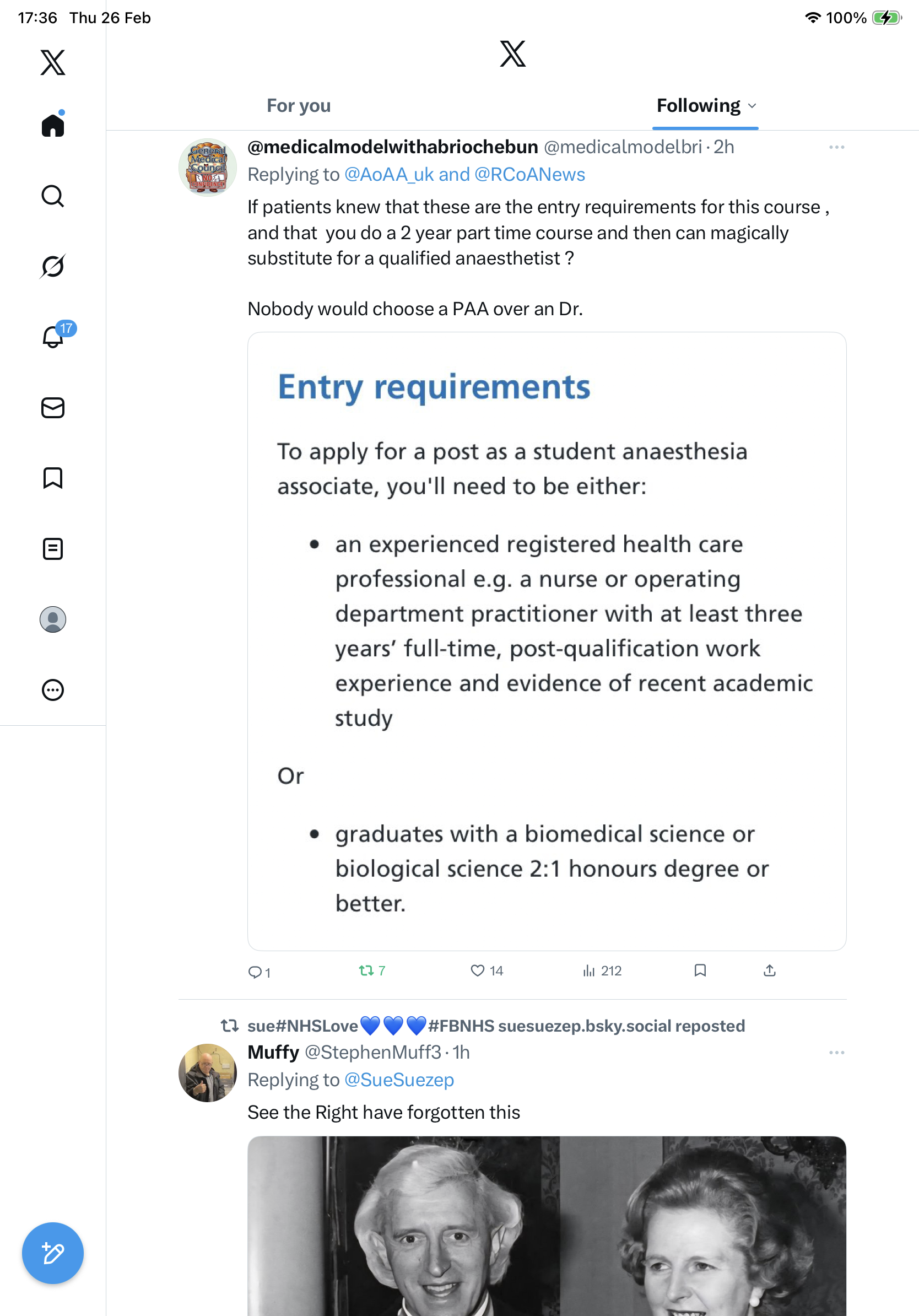919x1316 pixels.
Task: Open More circle menu in sidebar
Action: tap(53, 690)
